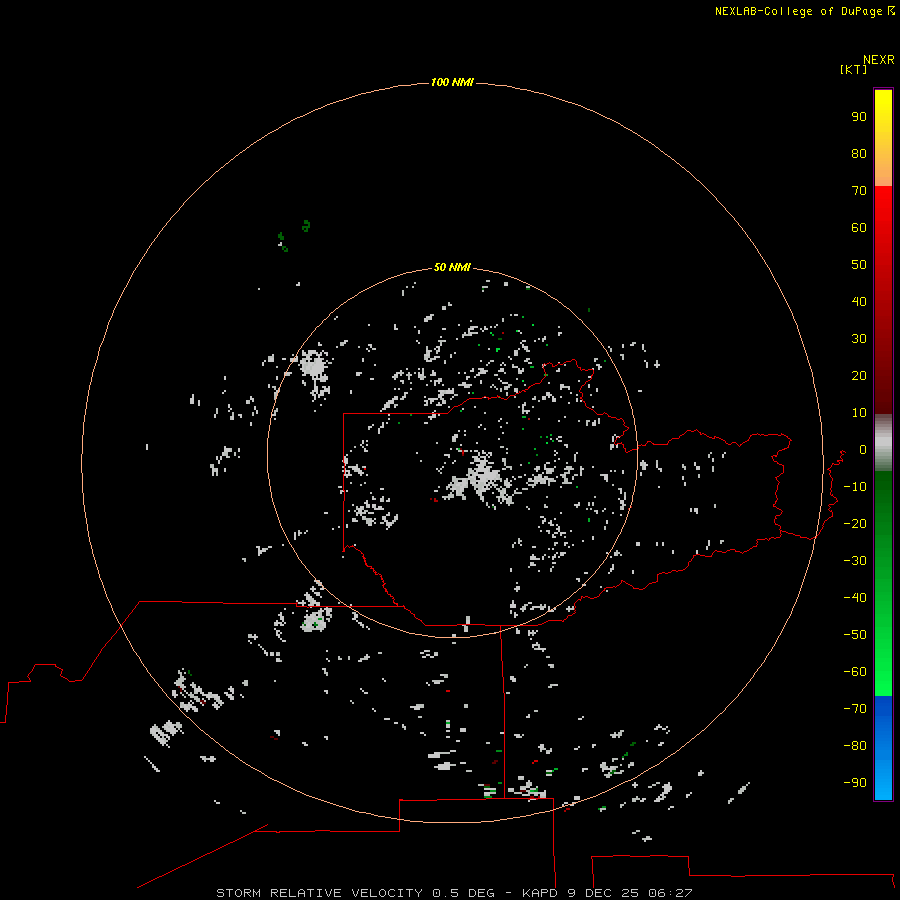
Task: Click the 30 value on the velocity scale
Action: 859,339
